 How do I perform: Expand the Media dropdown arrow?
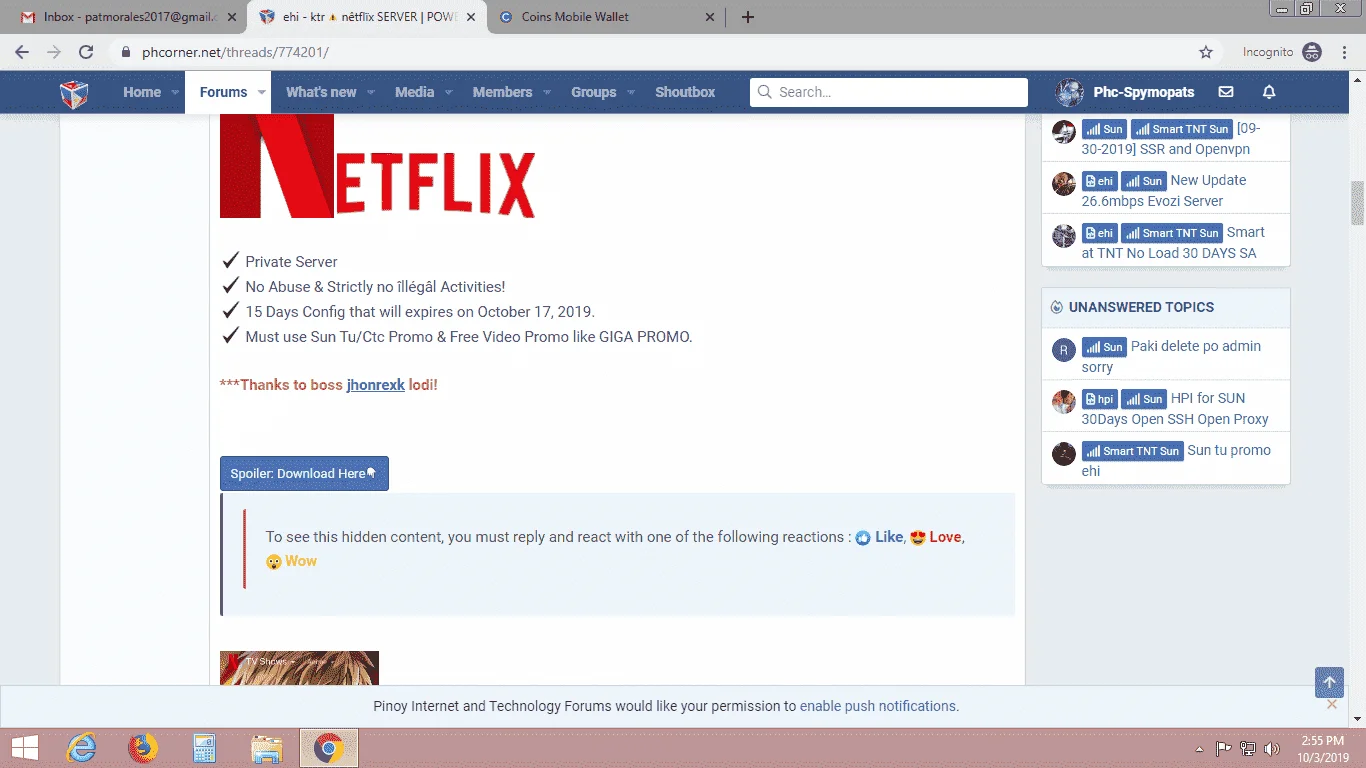(448, 92)
